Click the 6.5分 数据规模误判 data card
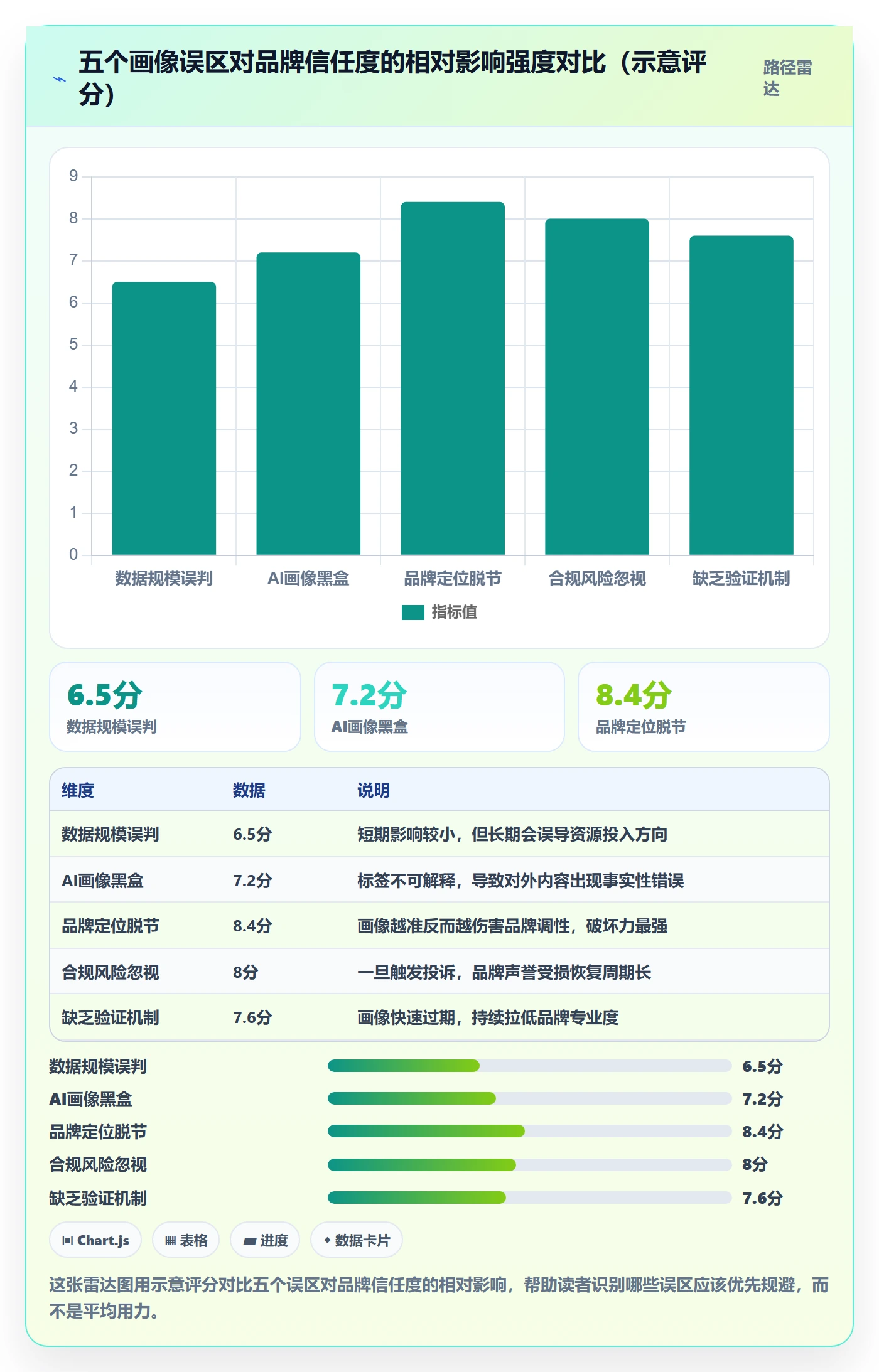 tap(175, 707)
